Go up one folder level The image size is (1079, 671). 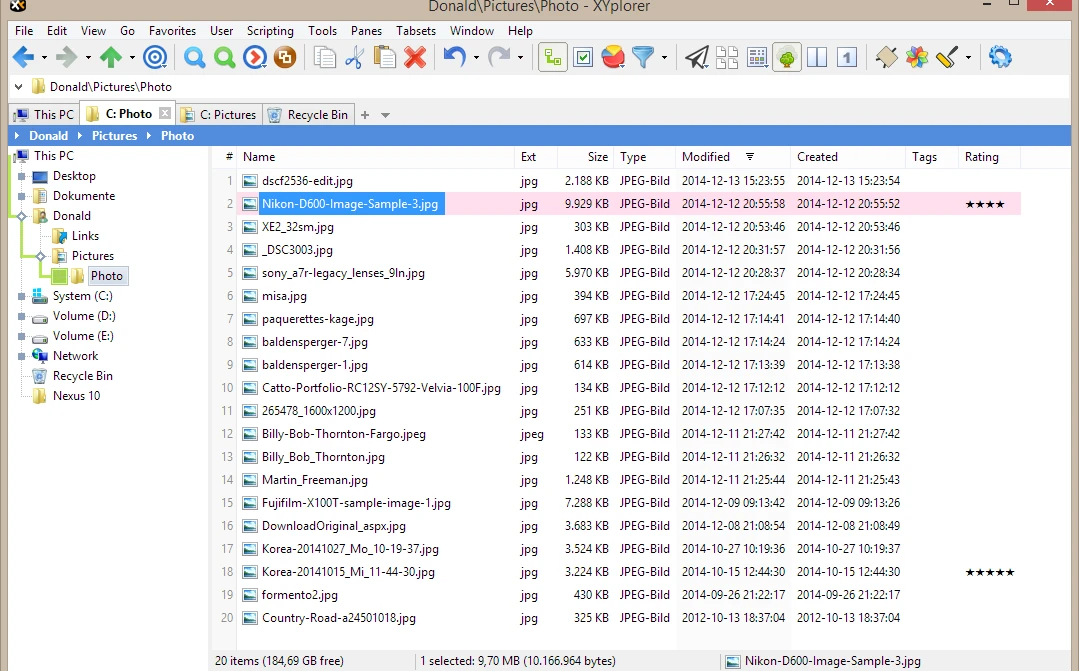pyautogui.click(x=111, y=57)
